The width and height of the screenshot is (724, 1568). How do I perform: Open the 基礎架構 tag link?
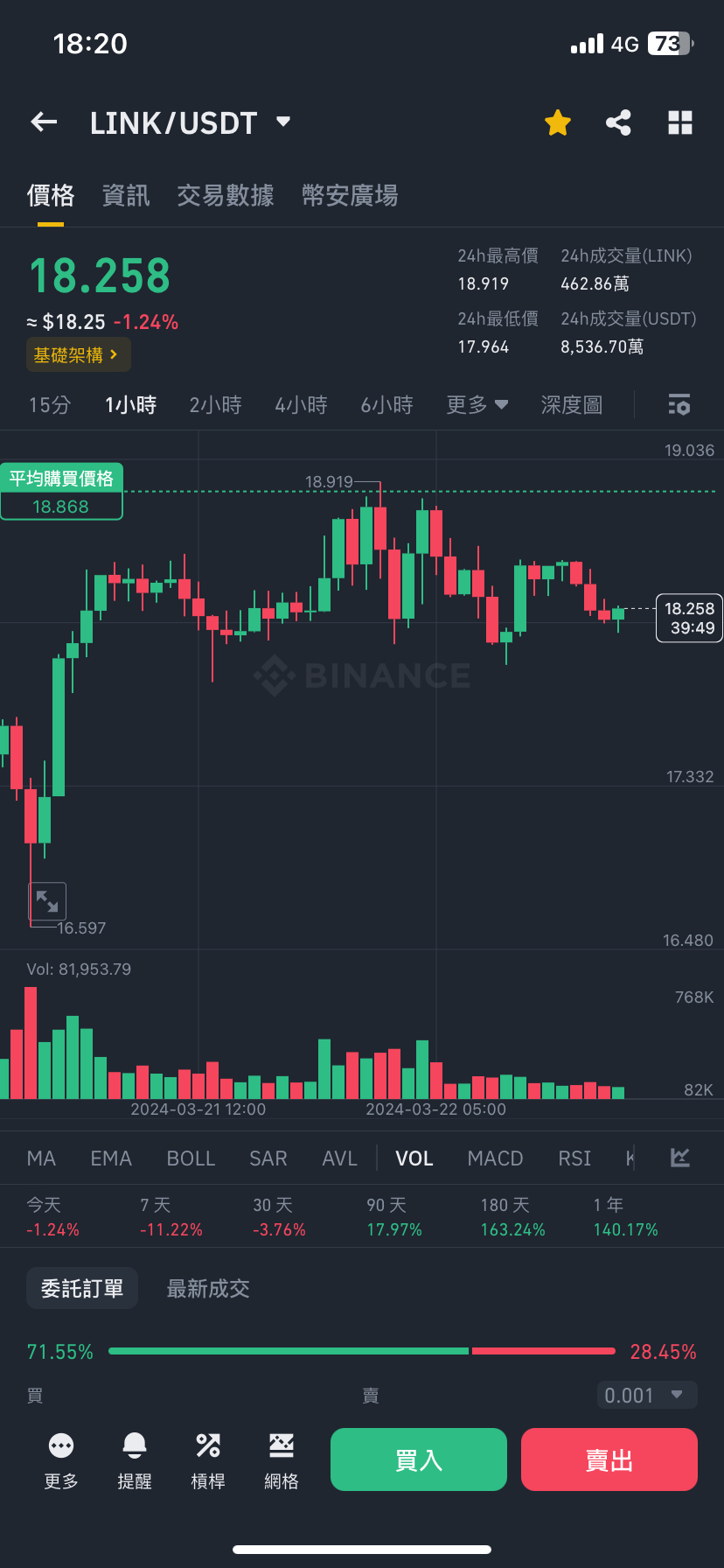coord(79,354)
